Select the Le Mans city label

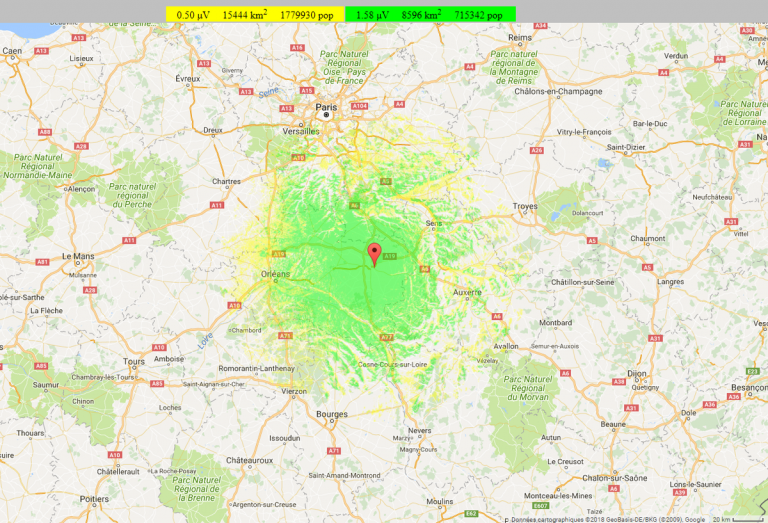point(79,256)
